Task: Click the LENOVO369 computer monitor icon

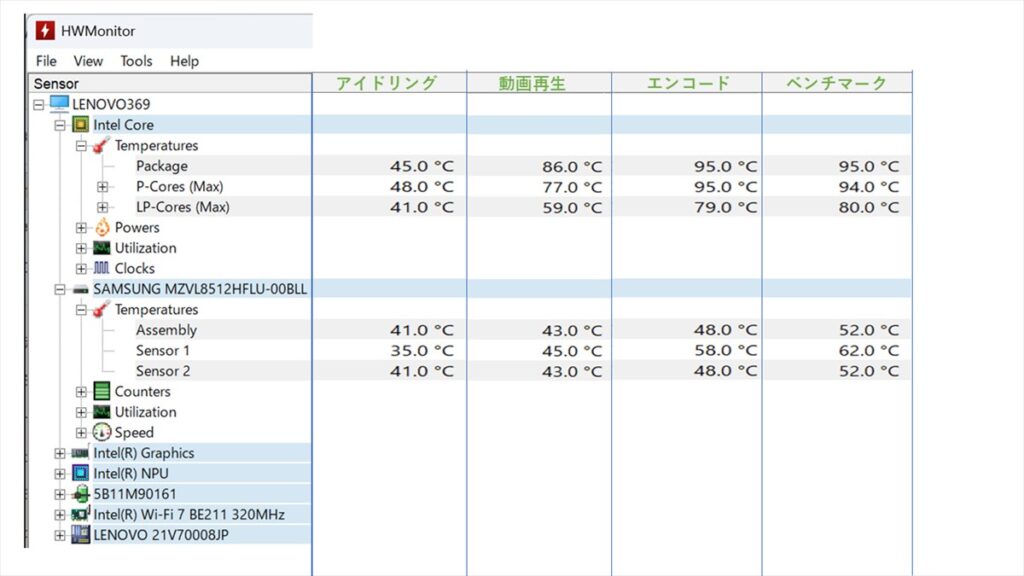Action: (59, 103)
